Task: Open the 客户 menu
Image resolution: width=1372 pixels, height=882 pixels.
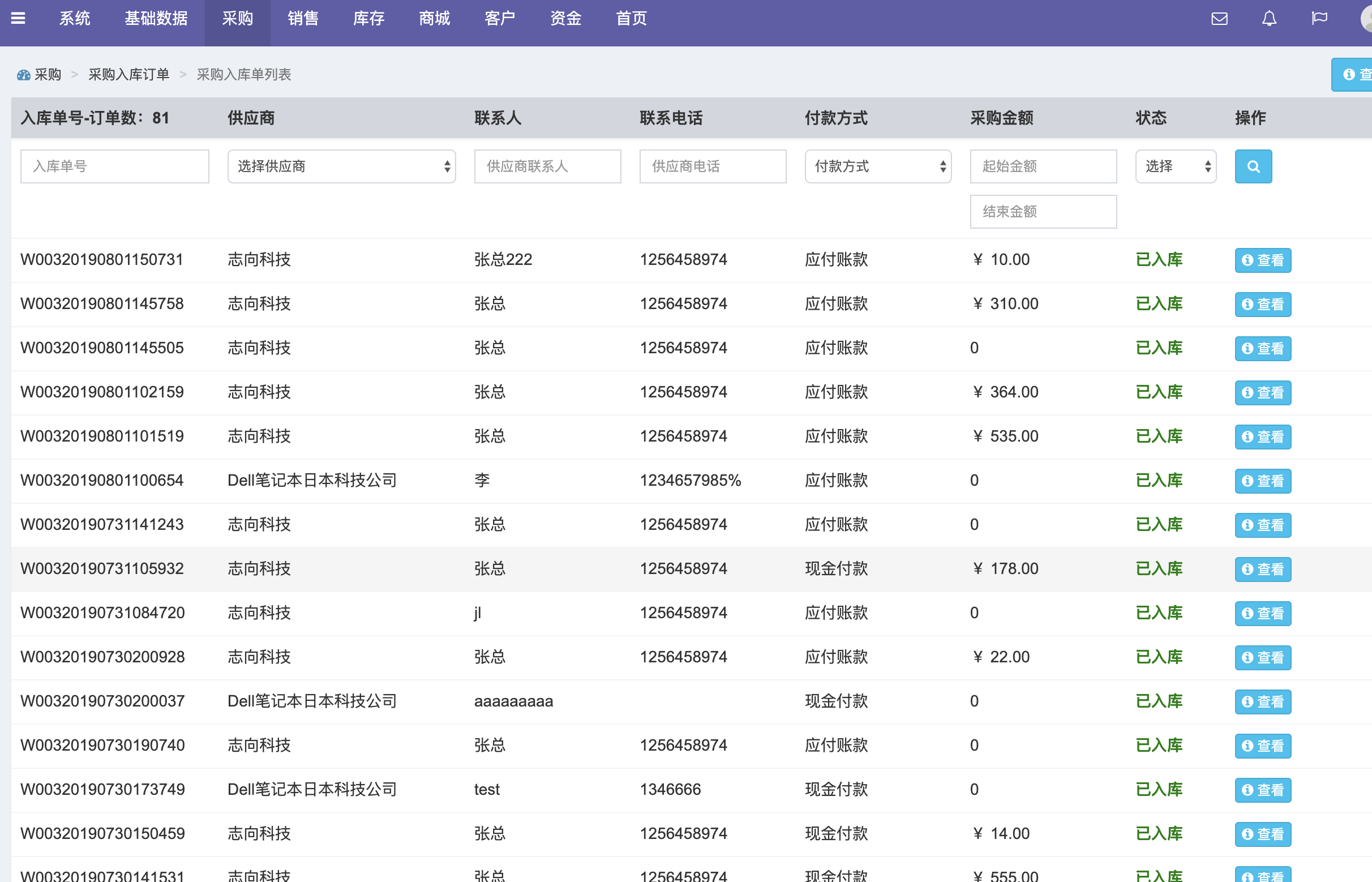Action: [x=500, y=18]
